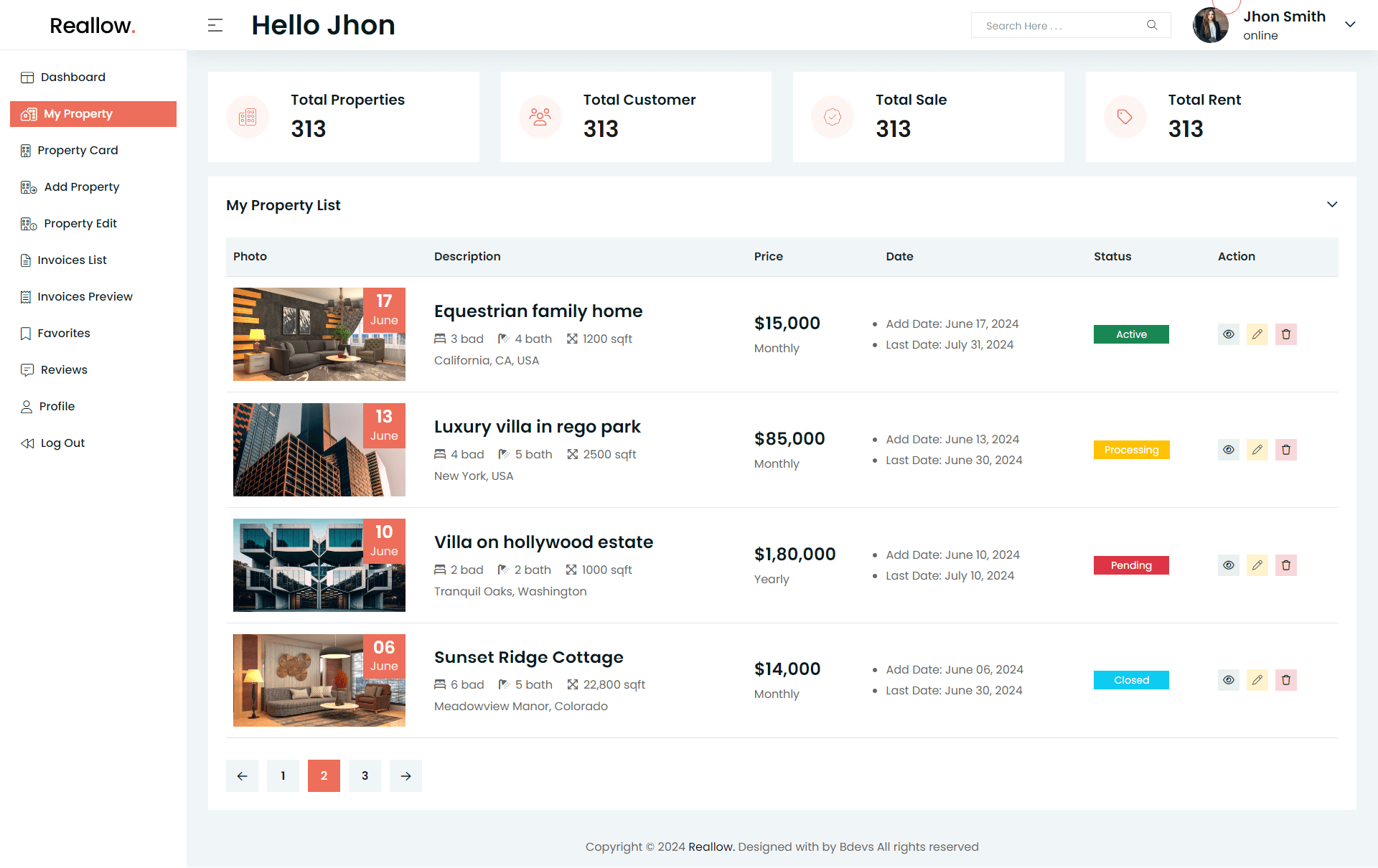View Equestrian family home via eye icon
The width and height of the screenshot is (1378, 868).
pyautogui.click(x=1228, y=334)
